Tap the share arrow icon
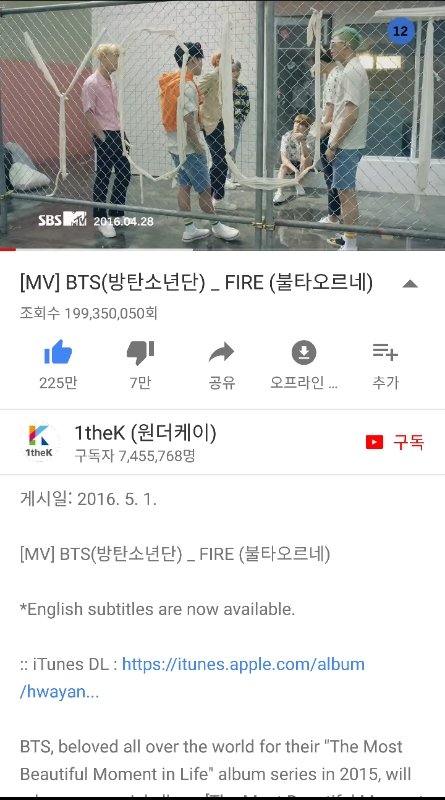 (x=221, y=353)
